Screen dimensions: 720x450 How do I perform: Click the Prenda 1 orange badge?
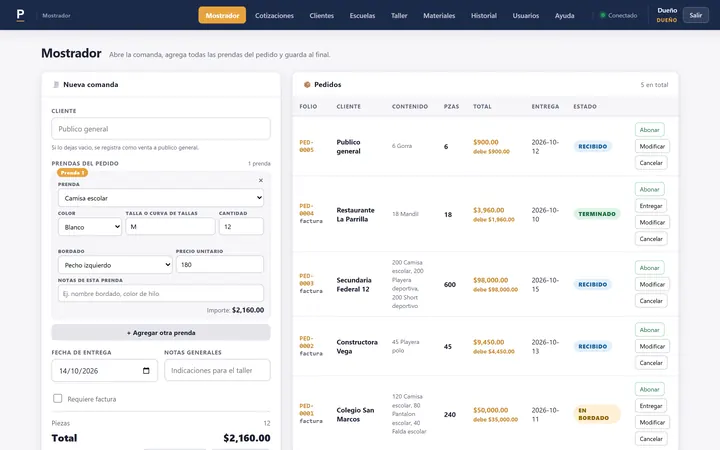point(72,173)
